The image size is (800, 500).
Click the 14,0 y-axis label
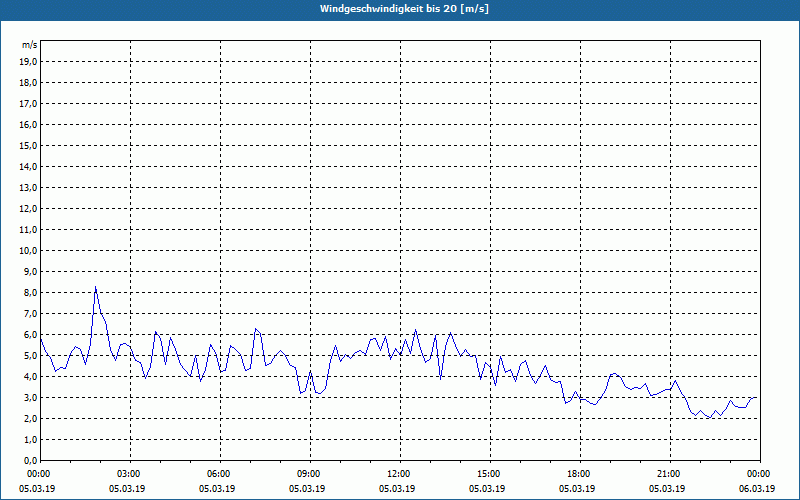coord(28,166)
